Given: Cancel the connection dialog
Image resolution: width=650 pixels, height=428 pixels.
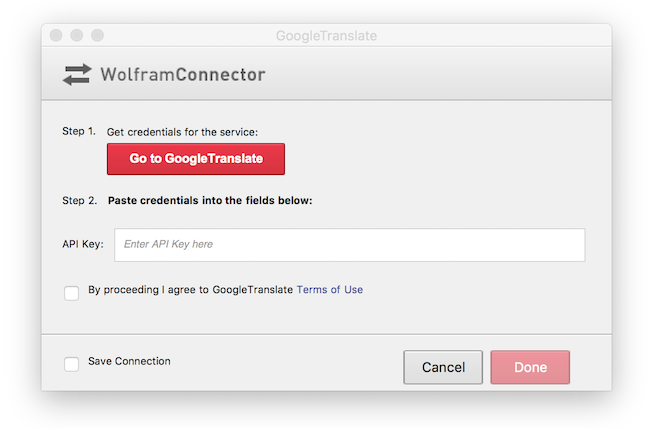Looking at the screenshot, I should click(x=443, y=367).
